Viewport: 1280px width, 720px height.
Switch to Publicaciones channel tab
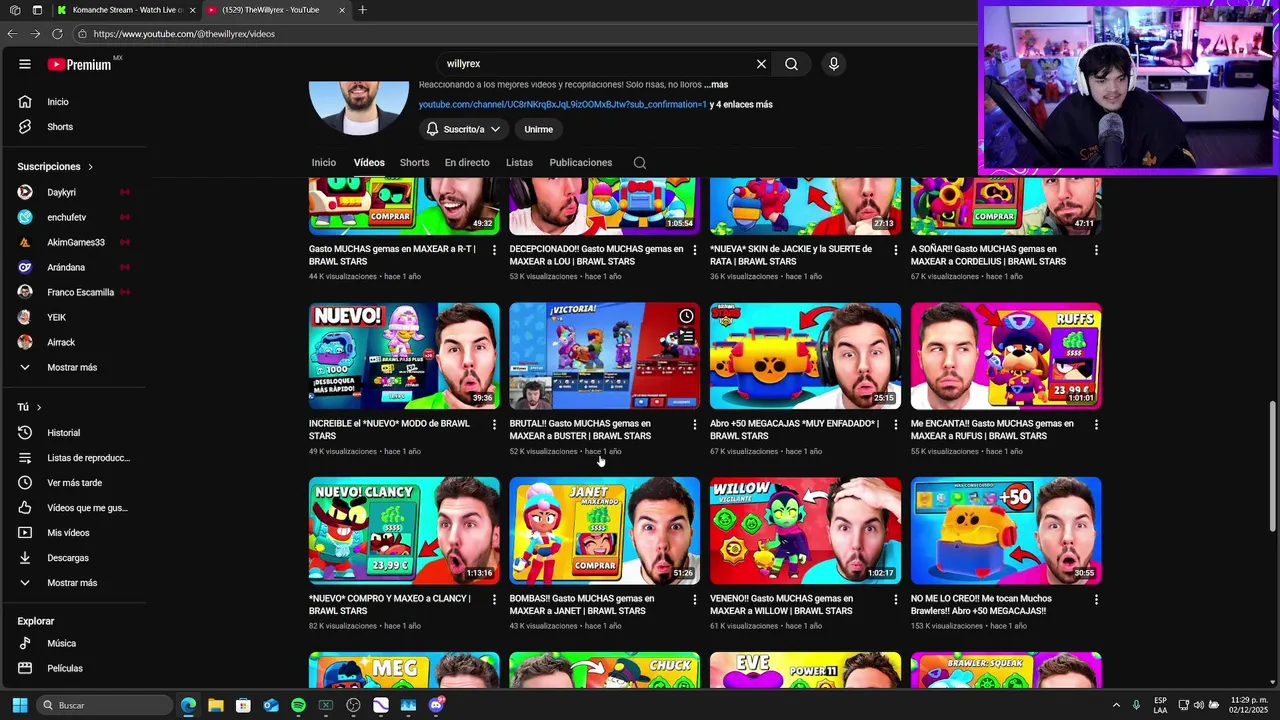pos(580,163)
